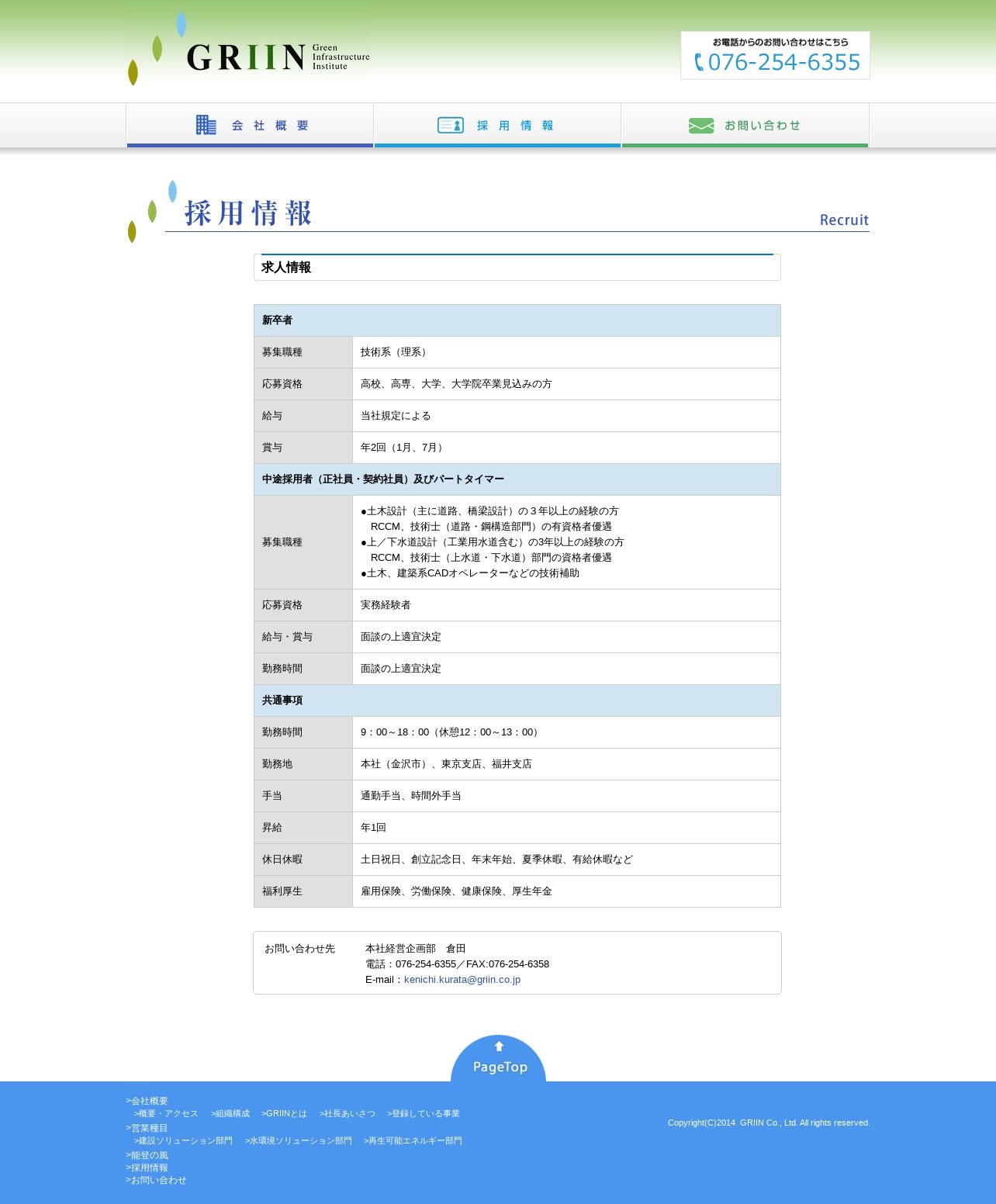Click the 土木設計 job description line
This screenshot has width=996, height=1204.
point(489,511)
